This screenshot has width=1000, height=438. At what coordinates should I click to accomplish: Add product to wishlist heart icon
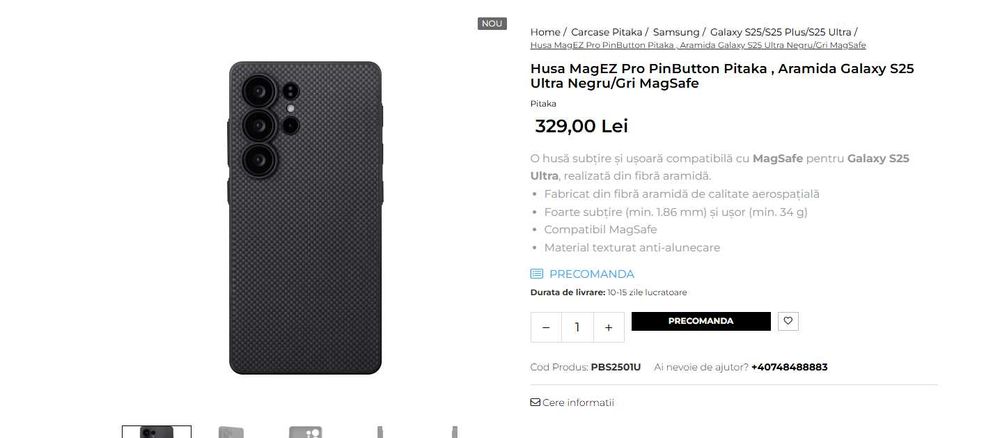788,321
